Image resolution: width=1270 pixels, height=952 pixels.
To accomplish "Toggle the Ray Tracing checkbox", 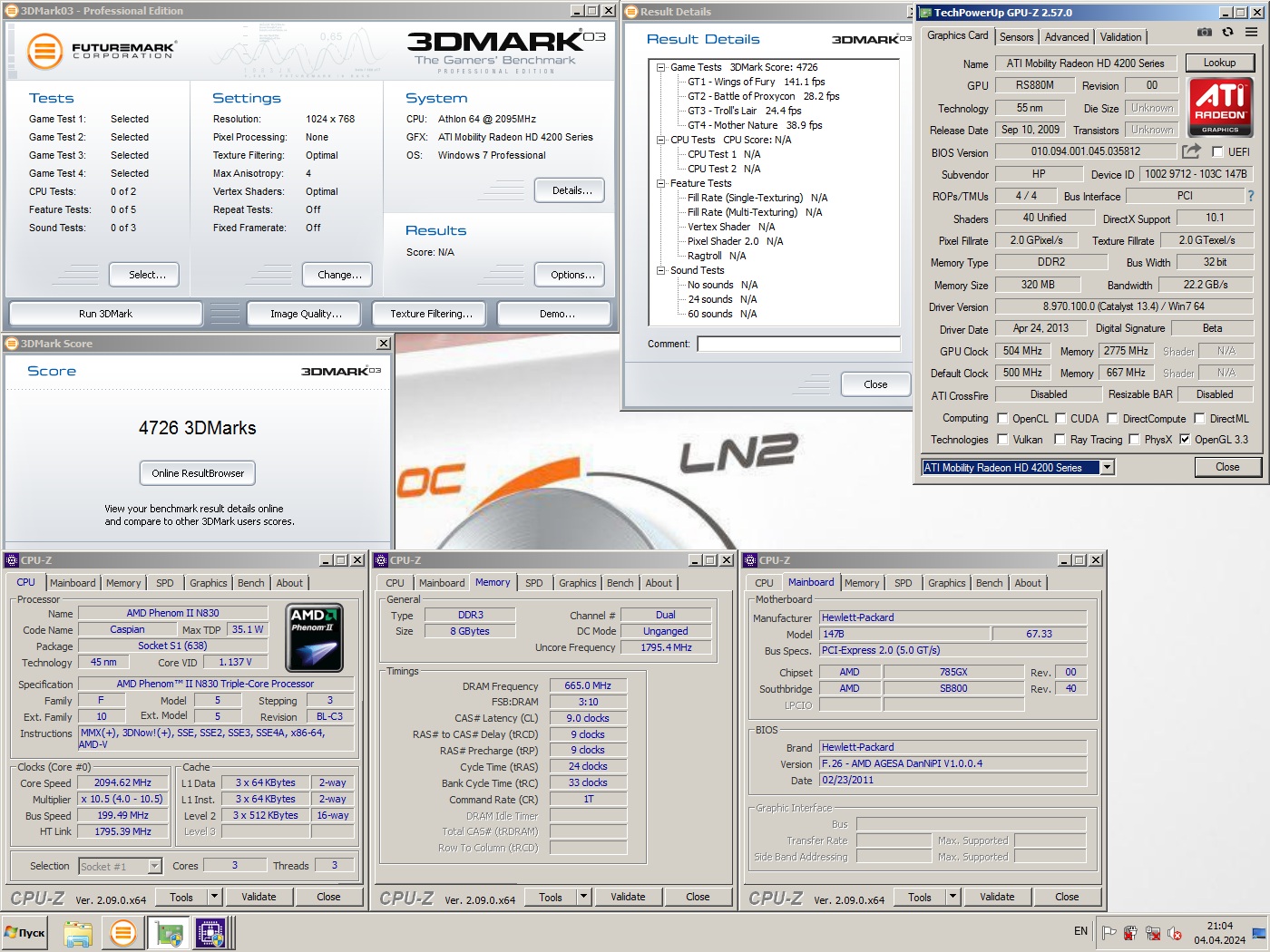I will click(1060, 440).
